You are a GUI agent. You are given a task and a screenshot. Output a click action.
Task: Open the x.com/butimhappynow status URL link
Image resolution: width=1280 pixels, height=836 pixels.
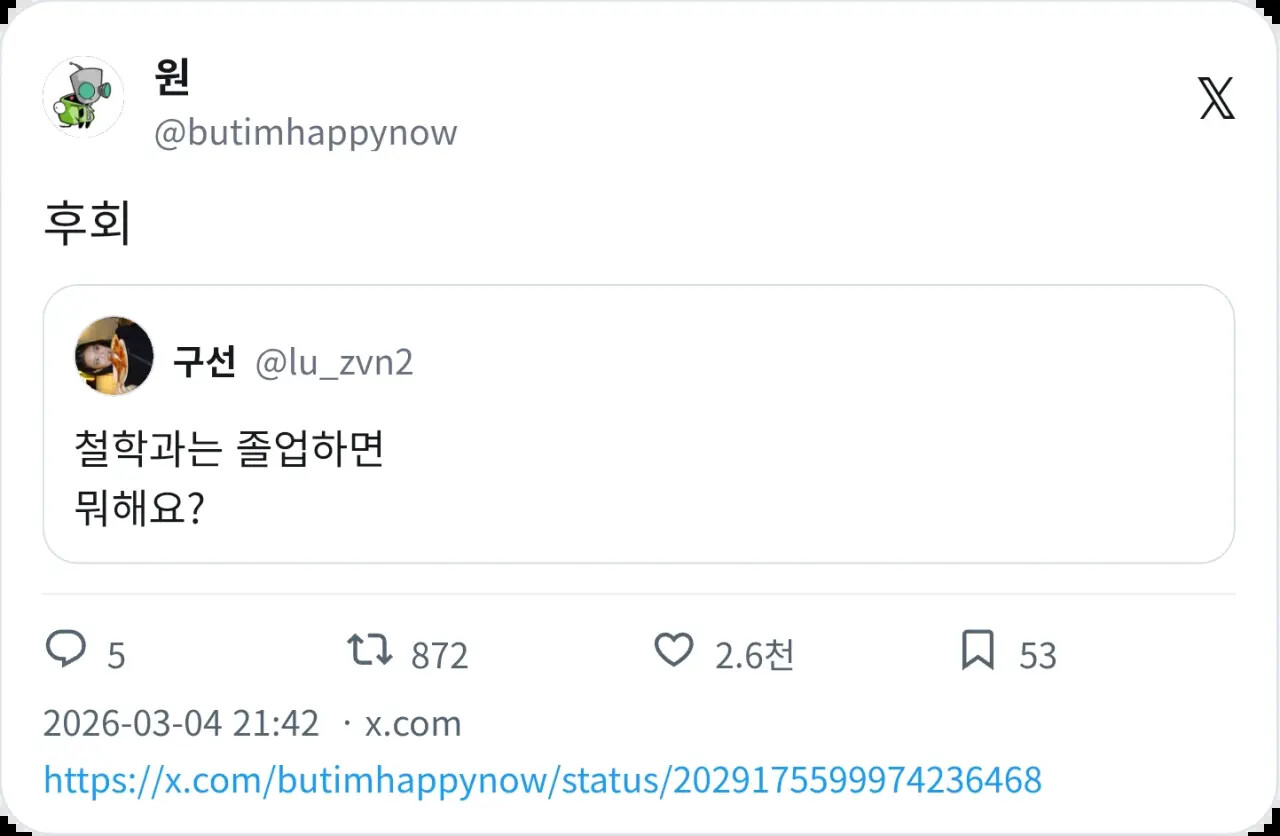click(x=542, y=779)
